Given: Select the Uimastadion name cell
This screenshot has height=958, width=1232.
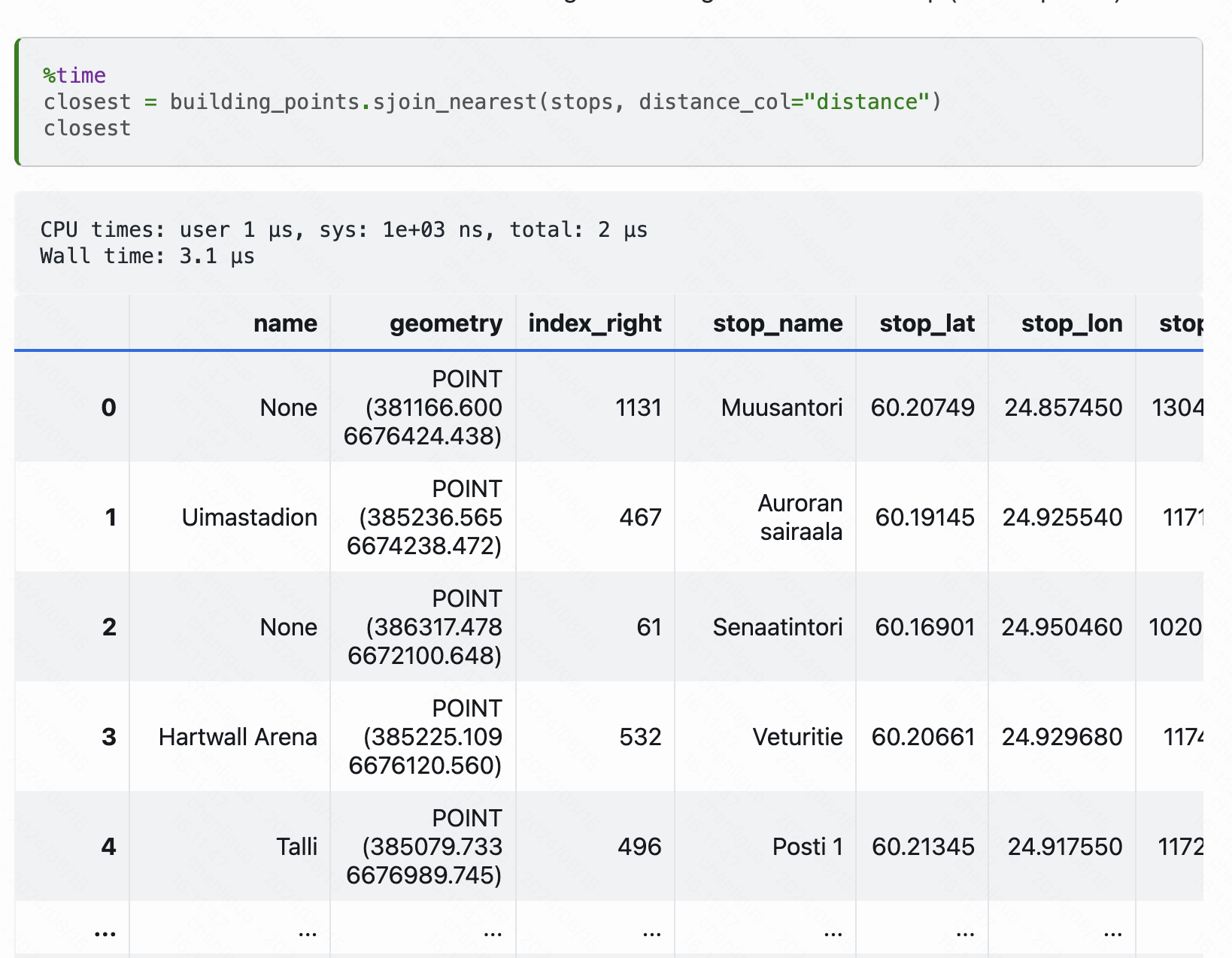Looking at the screenshot, I should (x=249, y=517).
